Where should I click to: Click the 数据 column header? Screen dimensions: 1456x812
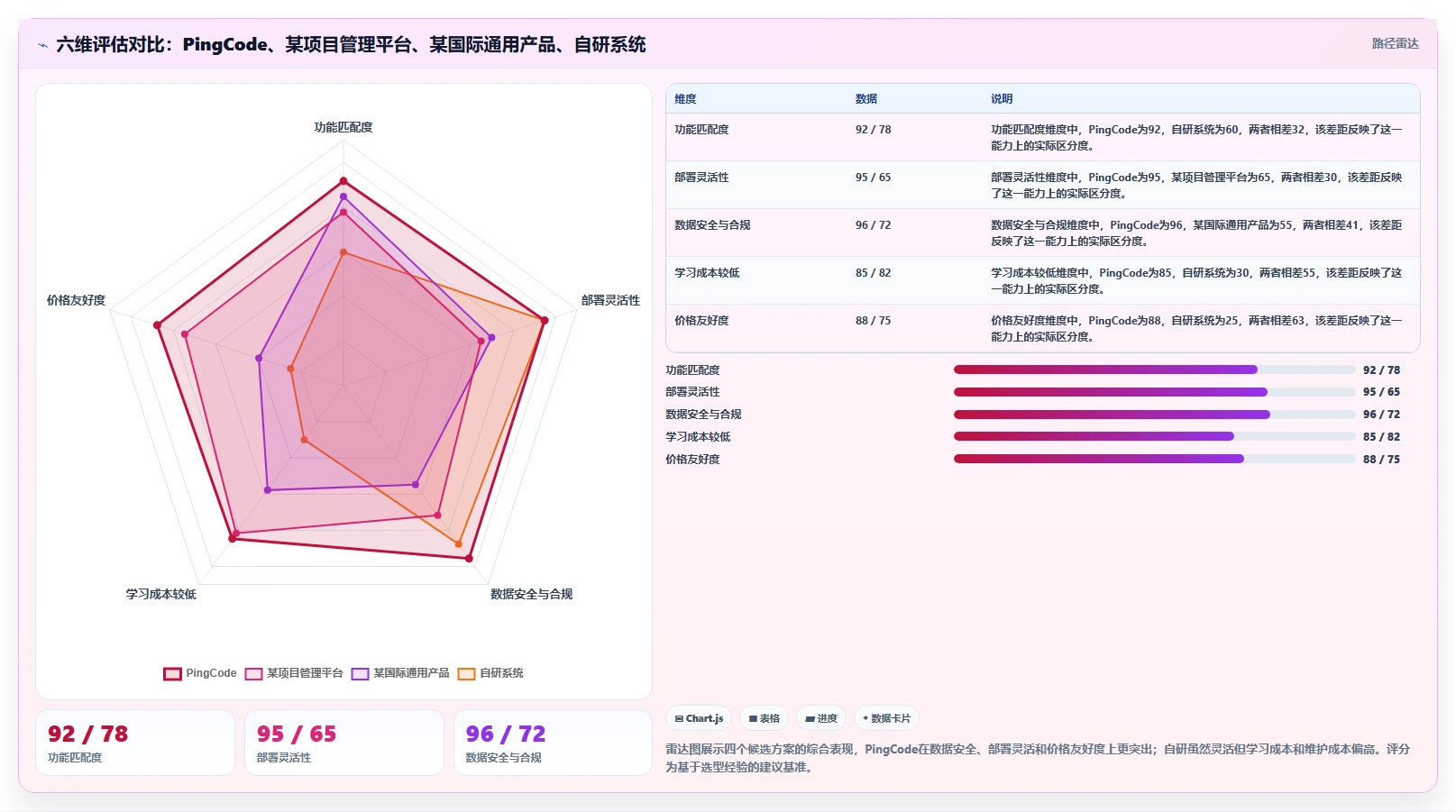click(x=866, y=99)
